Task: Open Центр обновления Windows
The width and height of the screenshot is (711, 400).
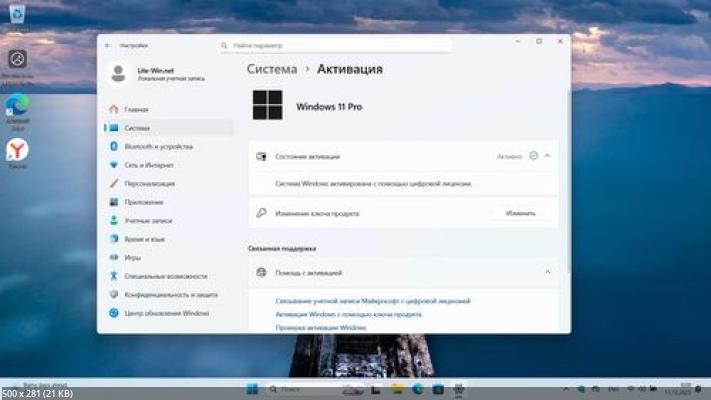Action: pyautogui.click(x=166, y=313)
